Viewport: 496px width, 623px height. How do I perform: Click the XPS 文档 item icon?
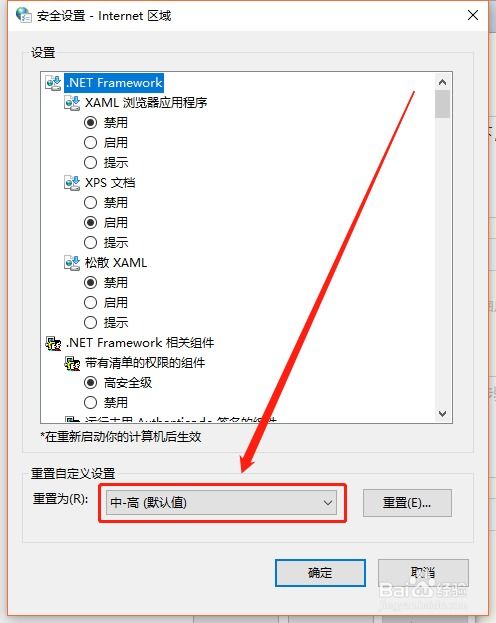[x=72, y=183]
